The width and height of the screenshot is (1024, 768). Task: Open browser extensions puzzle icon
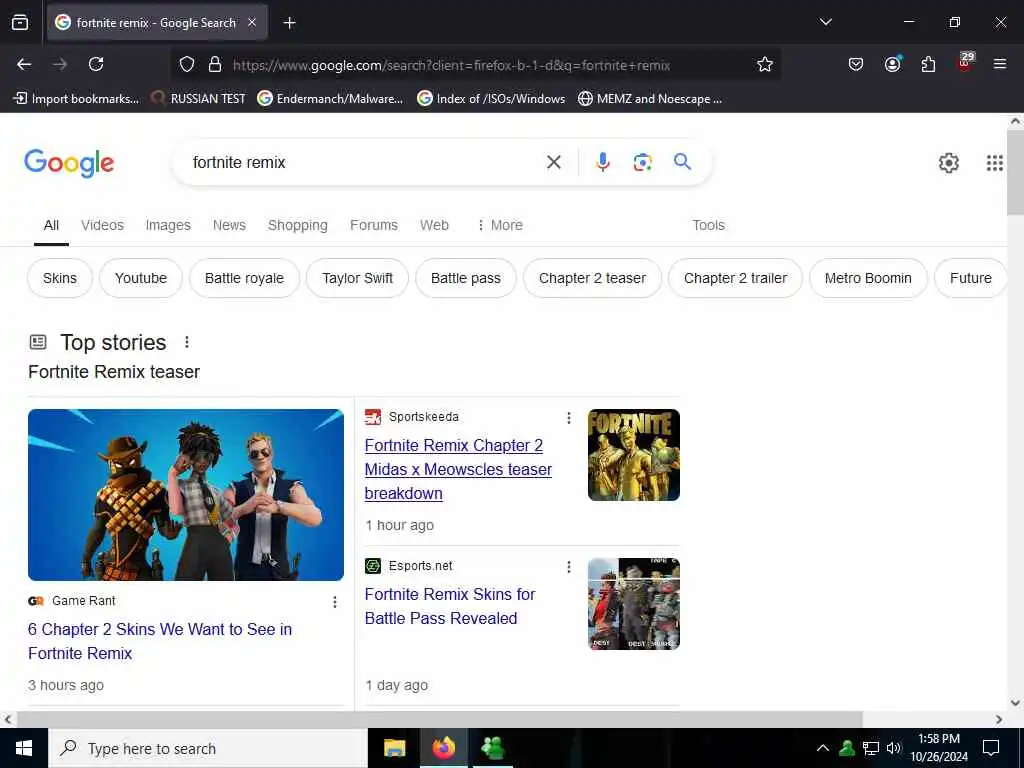[928, 64]
